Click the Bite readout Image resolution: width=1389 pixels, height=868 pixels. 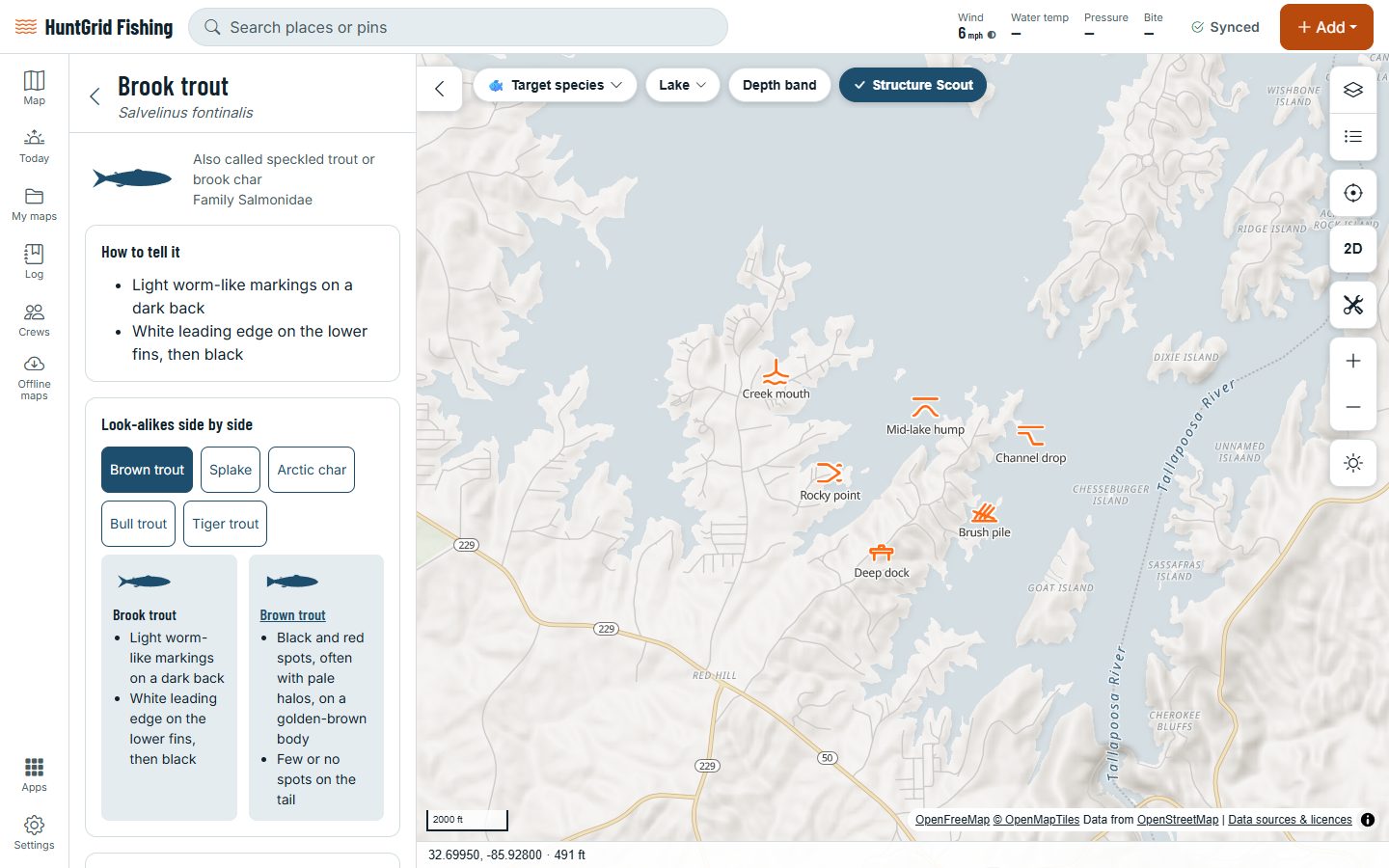(x=1153, y=26)
